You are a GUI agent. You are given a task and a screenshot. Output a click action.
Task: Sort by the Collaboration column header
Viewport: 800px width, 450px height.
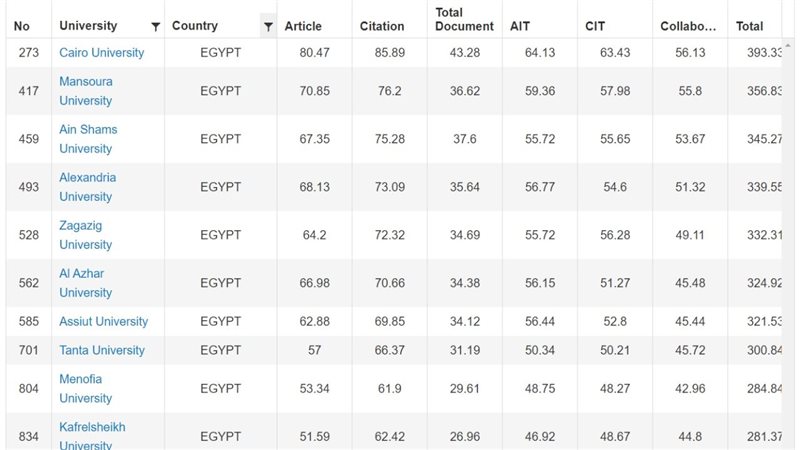click(688, 26)
